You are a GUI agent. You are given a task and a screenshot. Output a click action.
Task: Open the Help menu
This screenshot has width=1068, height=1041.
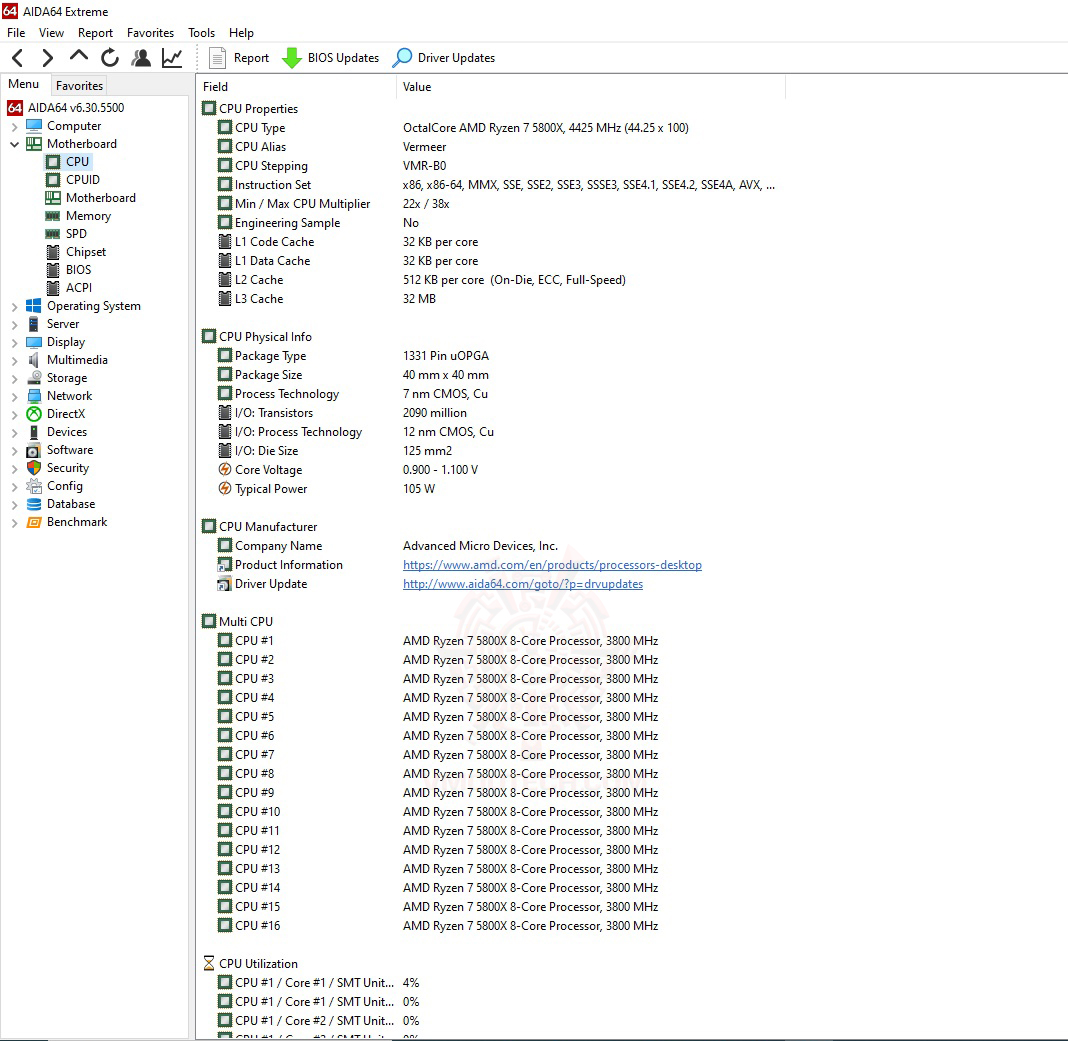(241, 33)
